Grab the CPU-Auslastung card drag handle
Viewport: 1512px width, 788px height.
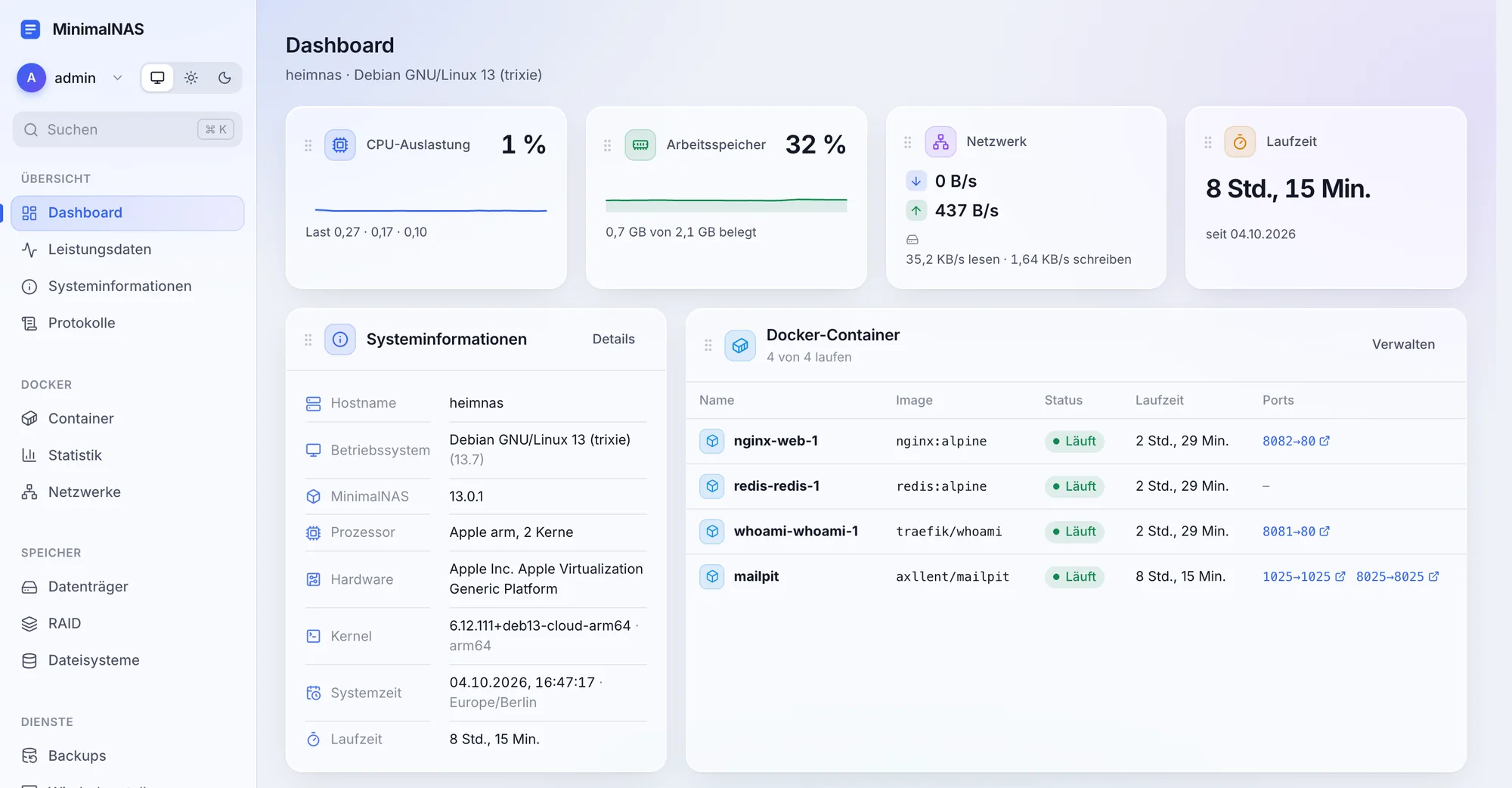coord(308,145)
